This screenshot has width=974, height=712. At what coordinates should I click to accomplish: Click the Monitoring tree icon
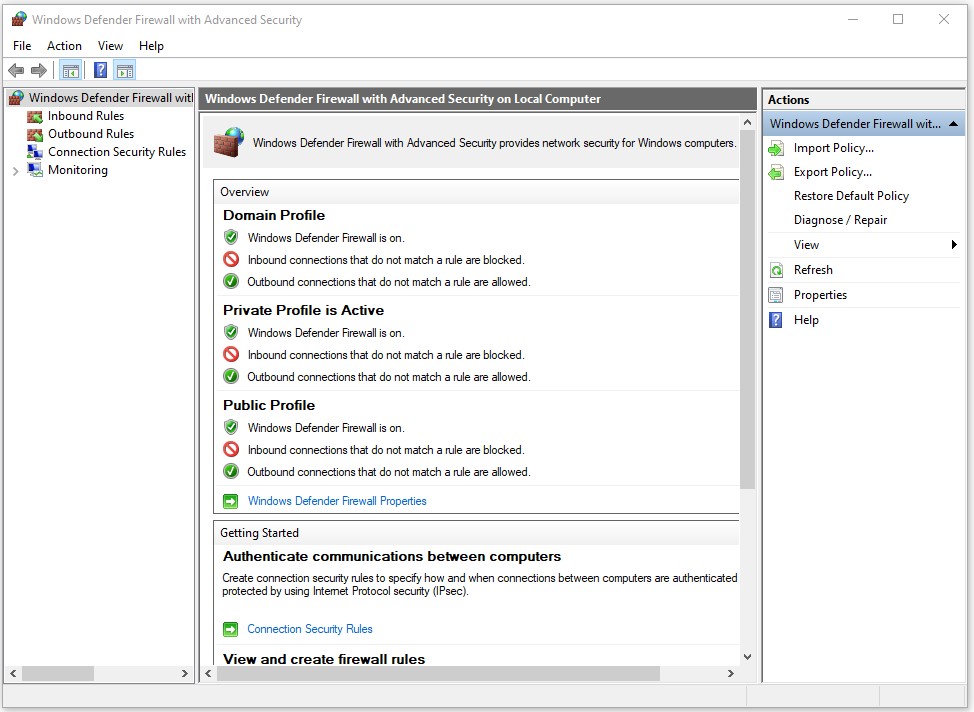point(35,170)
